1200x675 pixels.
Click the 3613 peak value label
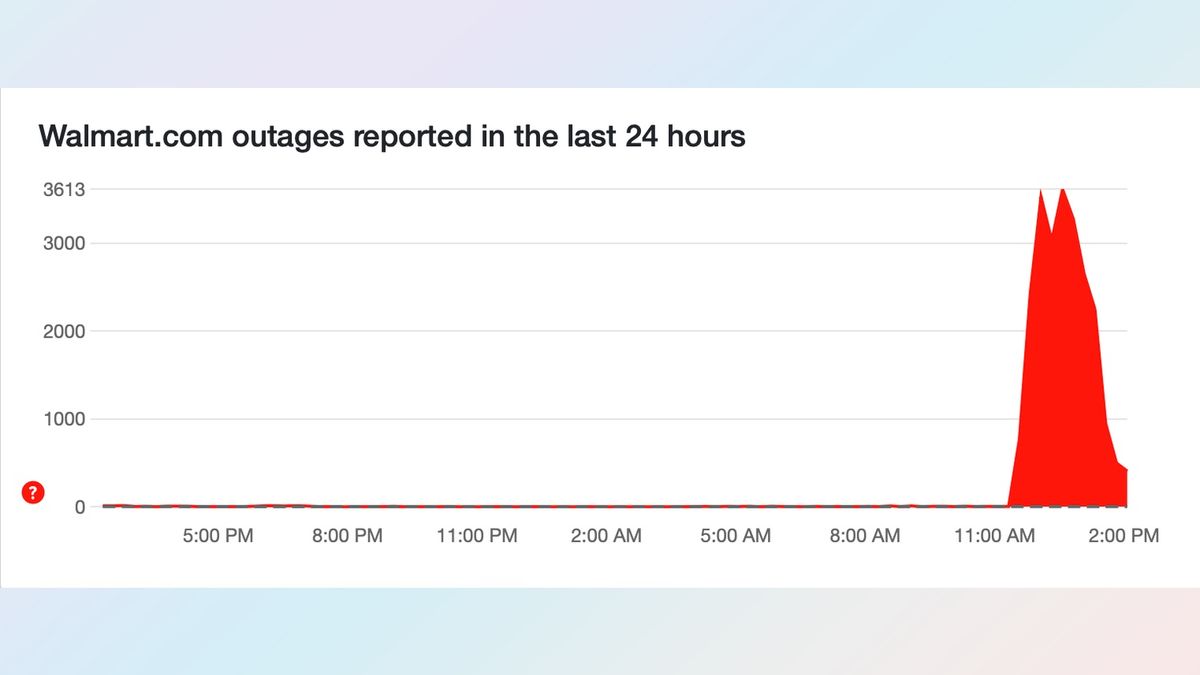coord(63,190)
